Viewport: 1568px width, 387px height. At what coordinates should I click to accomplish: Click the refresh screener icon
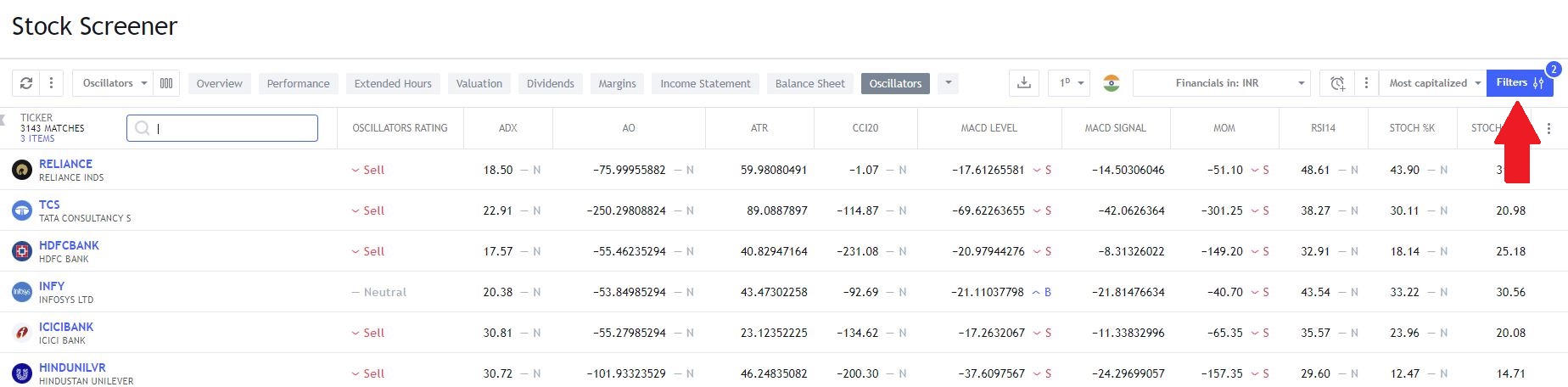pos(26,83)
